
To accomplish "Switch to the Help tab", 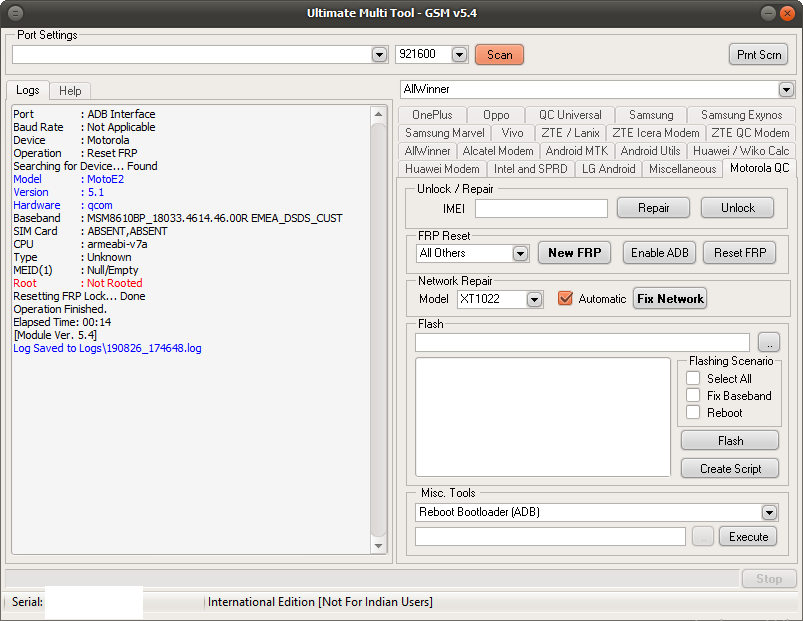I will 70,91.
